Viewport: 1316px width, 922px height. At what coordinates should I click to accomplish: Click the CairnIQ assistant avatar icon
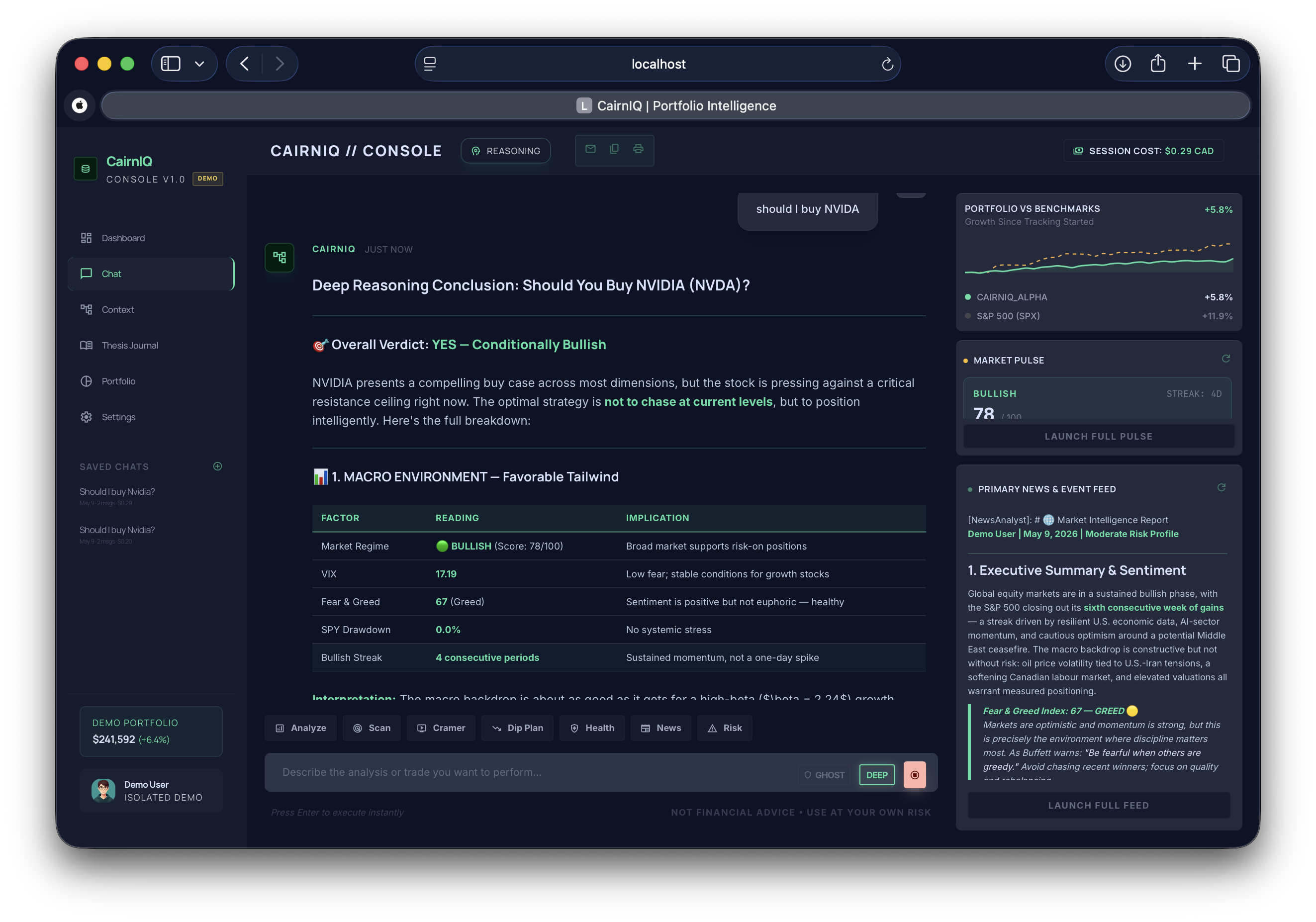coord(279,257)
